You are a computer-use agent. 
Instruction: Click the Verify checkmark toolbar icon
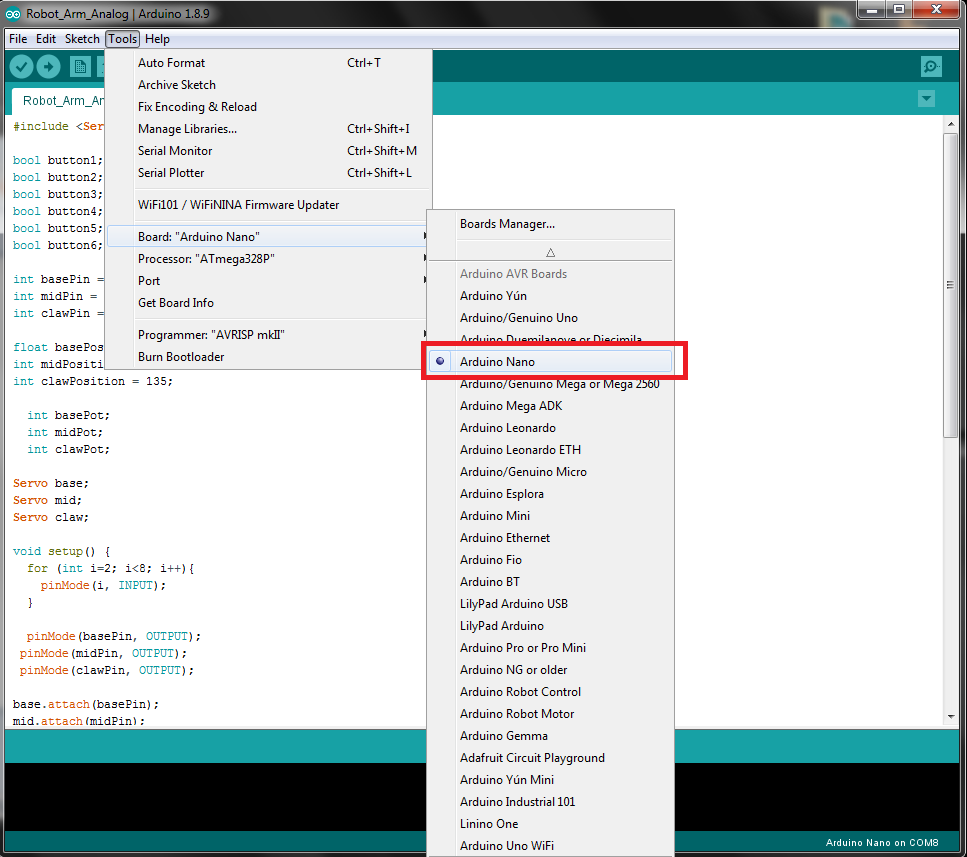(21, 66)
